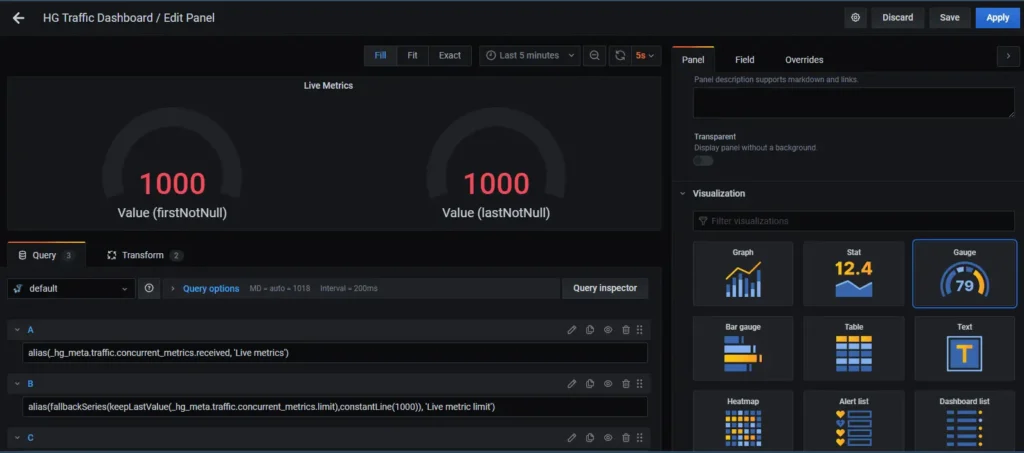
Task: Edit query B with pencil icon
Action: (571, 384)
